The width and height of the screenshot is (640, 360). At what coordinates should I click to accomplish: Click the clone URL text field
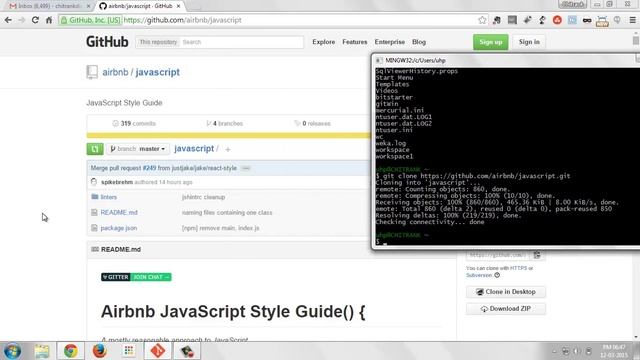click(x=498, y=255)
